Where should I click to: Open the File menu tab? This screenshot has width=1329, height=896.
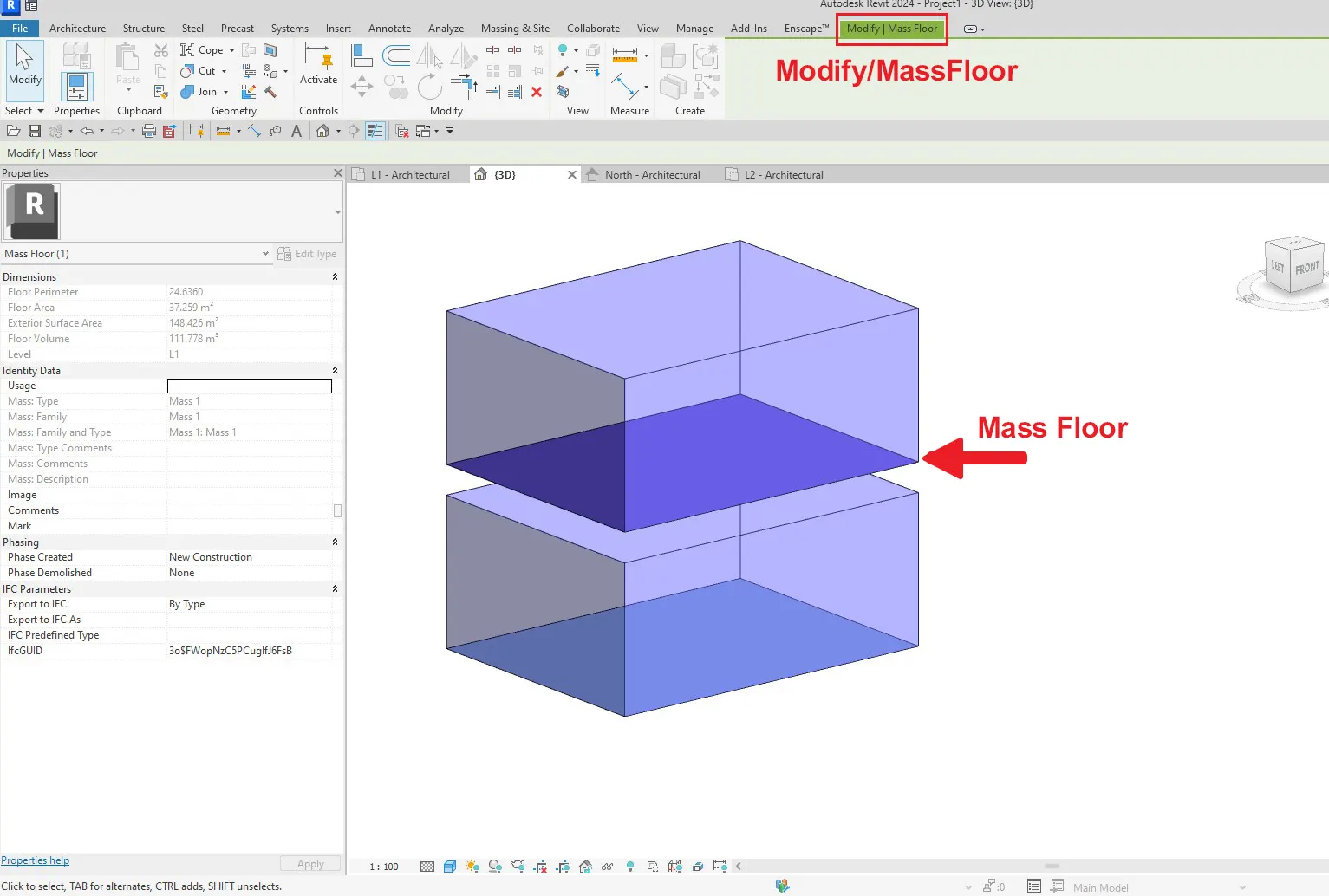pos(20,29)
